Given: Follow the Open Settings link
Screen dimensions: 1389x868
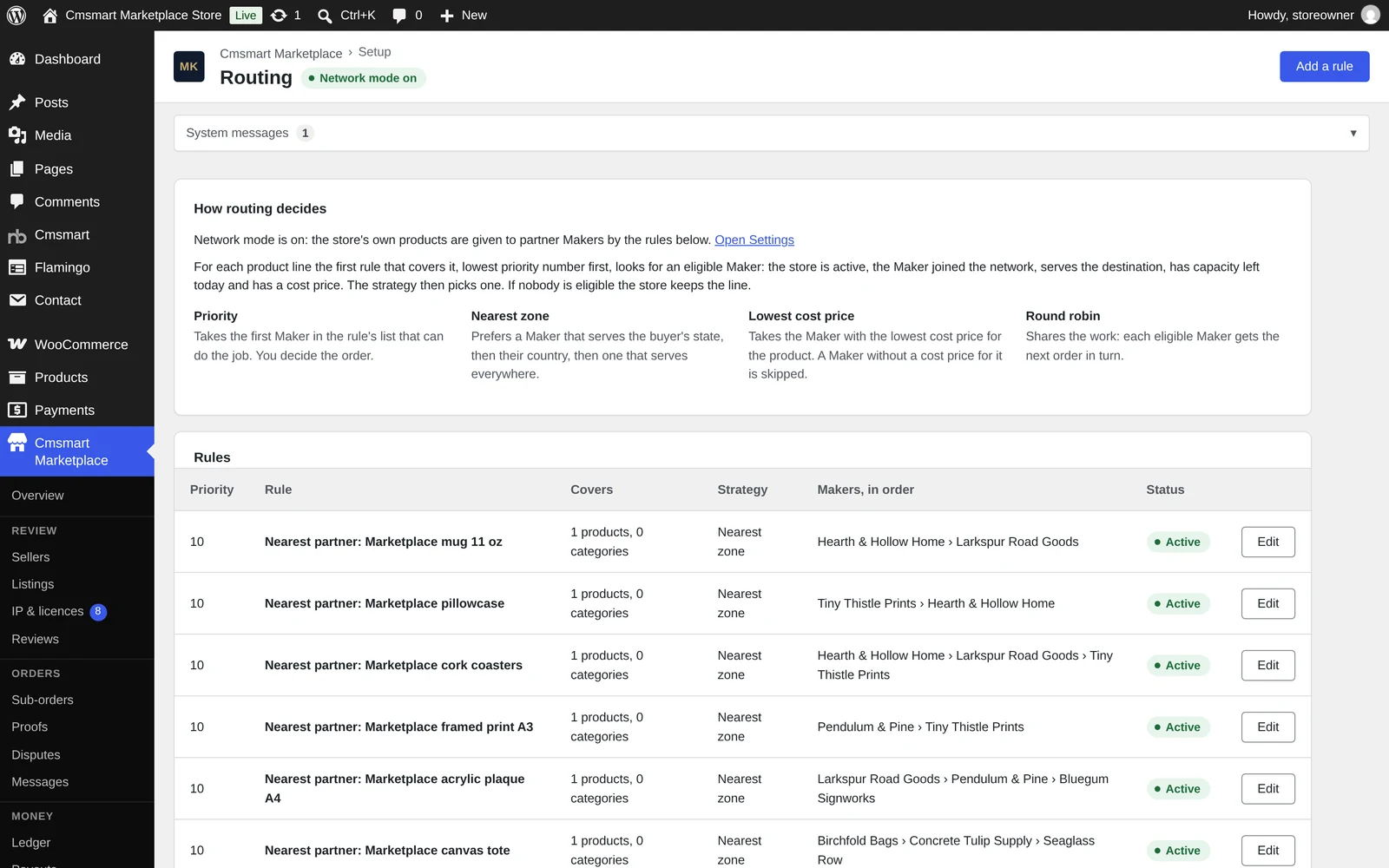Looking at the screenshot, I should pyautogui.click(x=754, y=240).
